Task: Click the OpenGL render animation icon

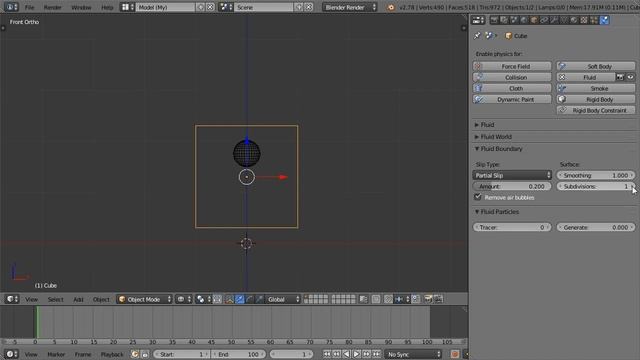Action: (x=438, y=299)
